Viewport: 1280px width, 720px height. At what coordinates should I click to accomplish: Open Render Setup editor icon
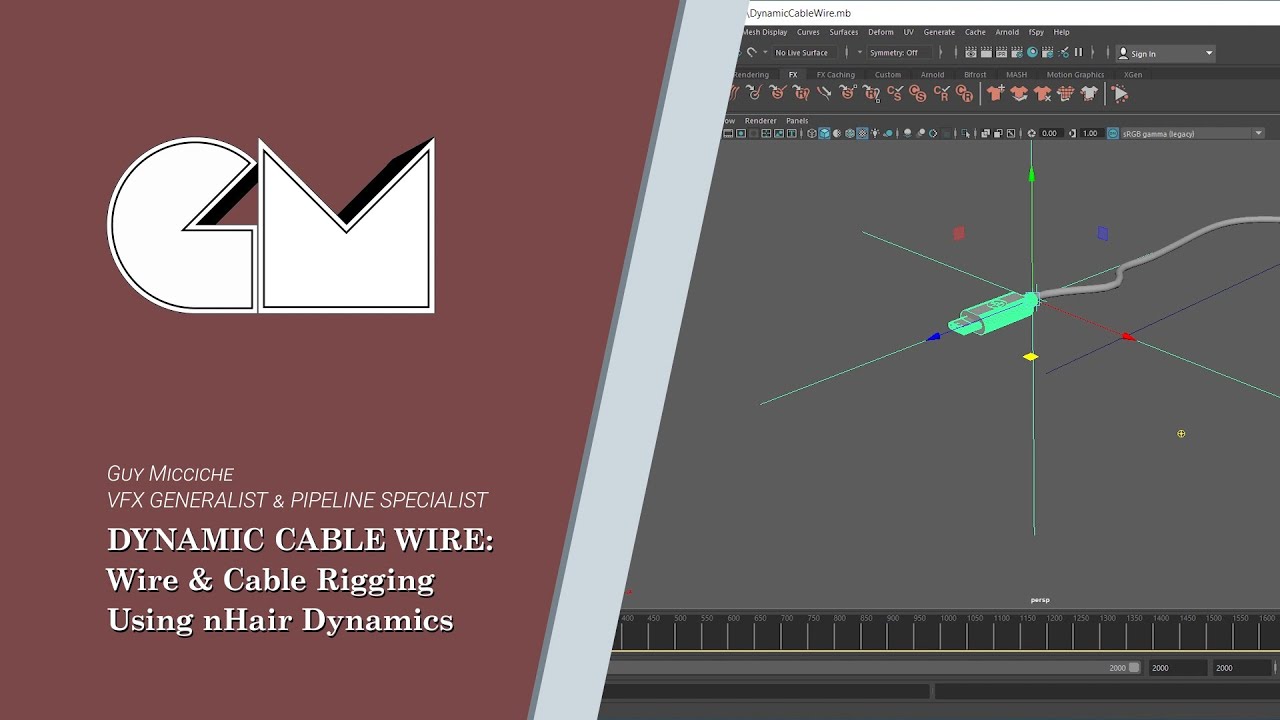click(x=1047, y=52)
